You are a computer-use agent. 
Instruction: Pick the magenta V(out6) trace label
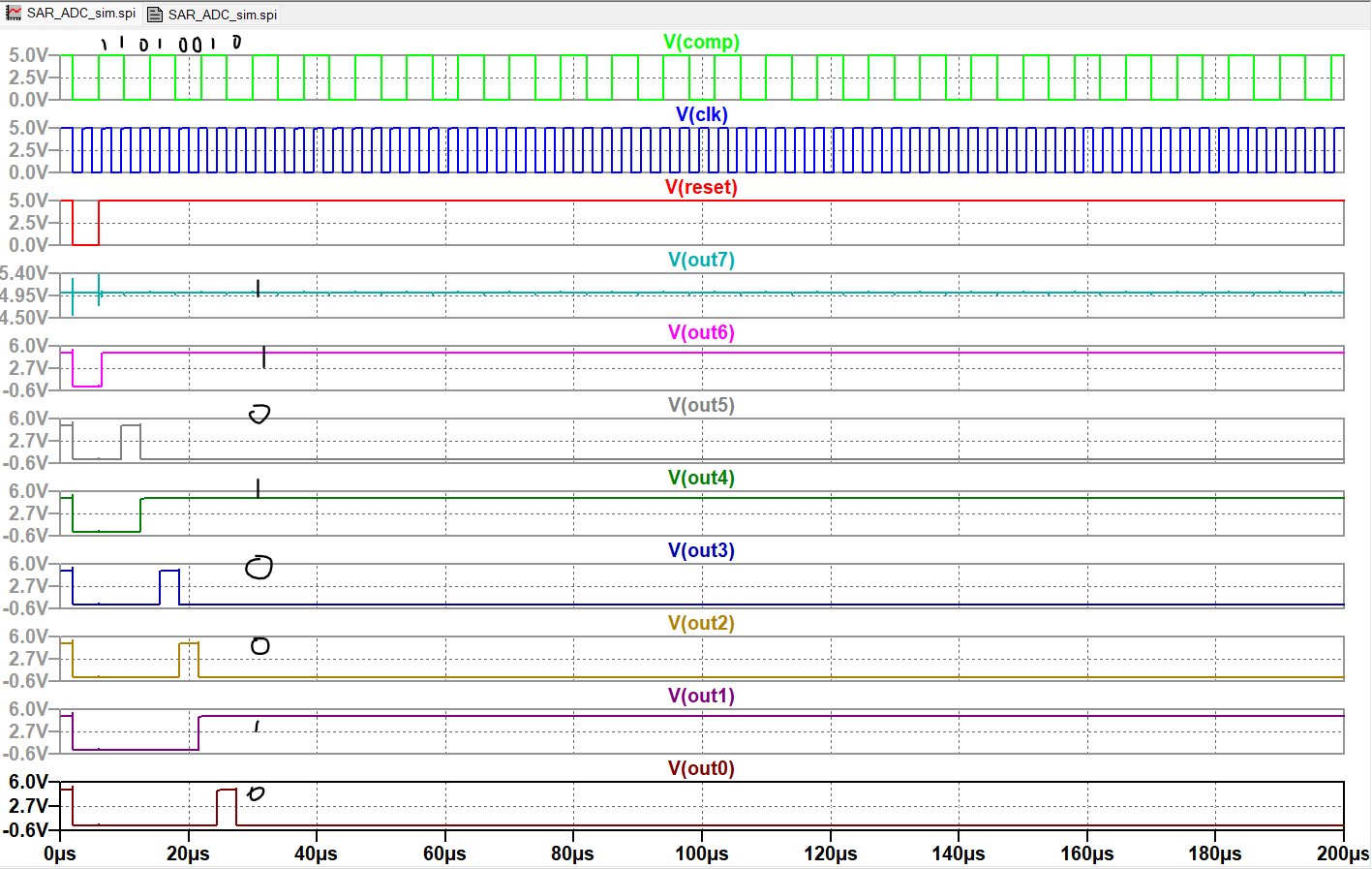click(x=701, y=332)
